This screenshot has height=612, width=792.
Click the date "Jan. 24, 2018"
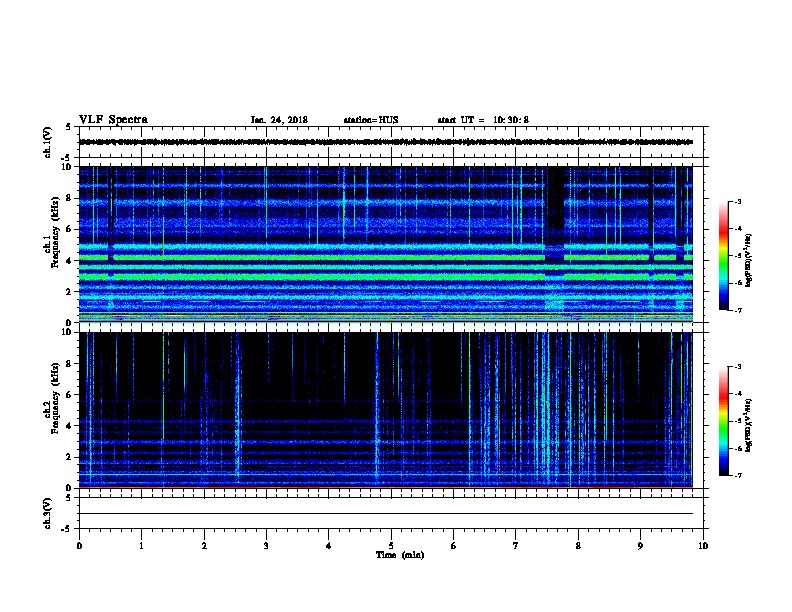point(279,120)
